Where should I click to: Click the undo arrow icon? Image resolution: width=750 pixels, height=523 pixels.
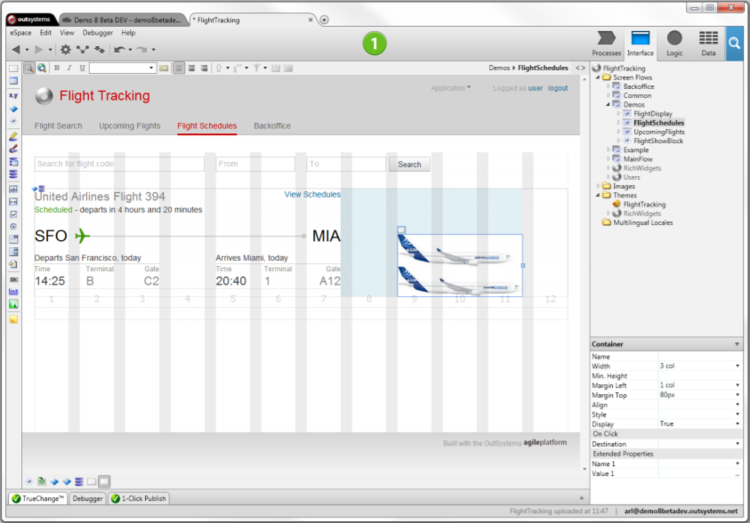(119, 49)
